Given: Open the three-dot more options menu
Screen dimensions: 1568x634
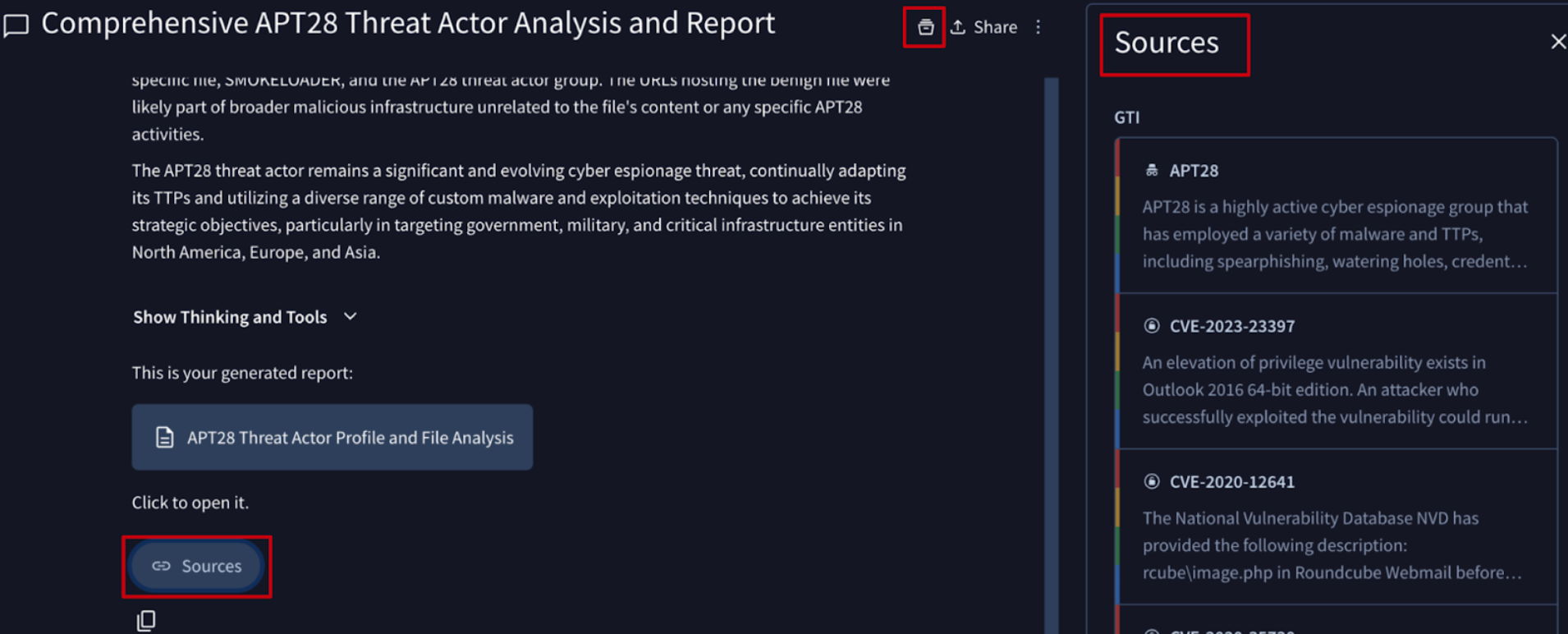Looking at the screenshot, I should pyautogui.click(x=1038, y=27).
